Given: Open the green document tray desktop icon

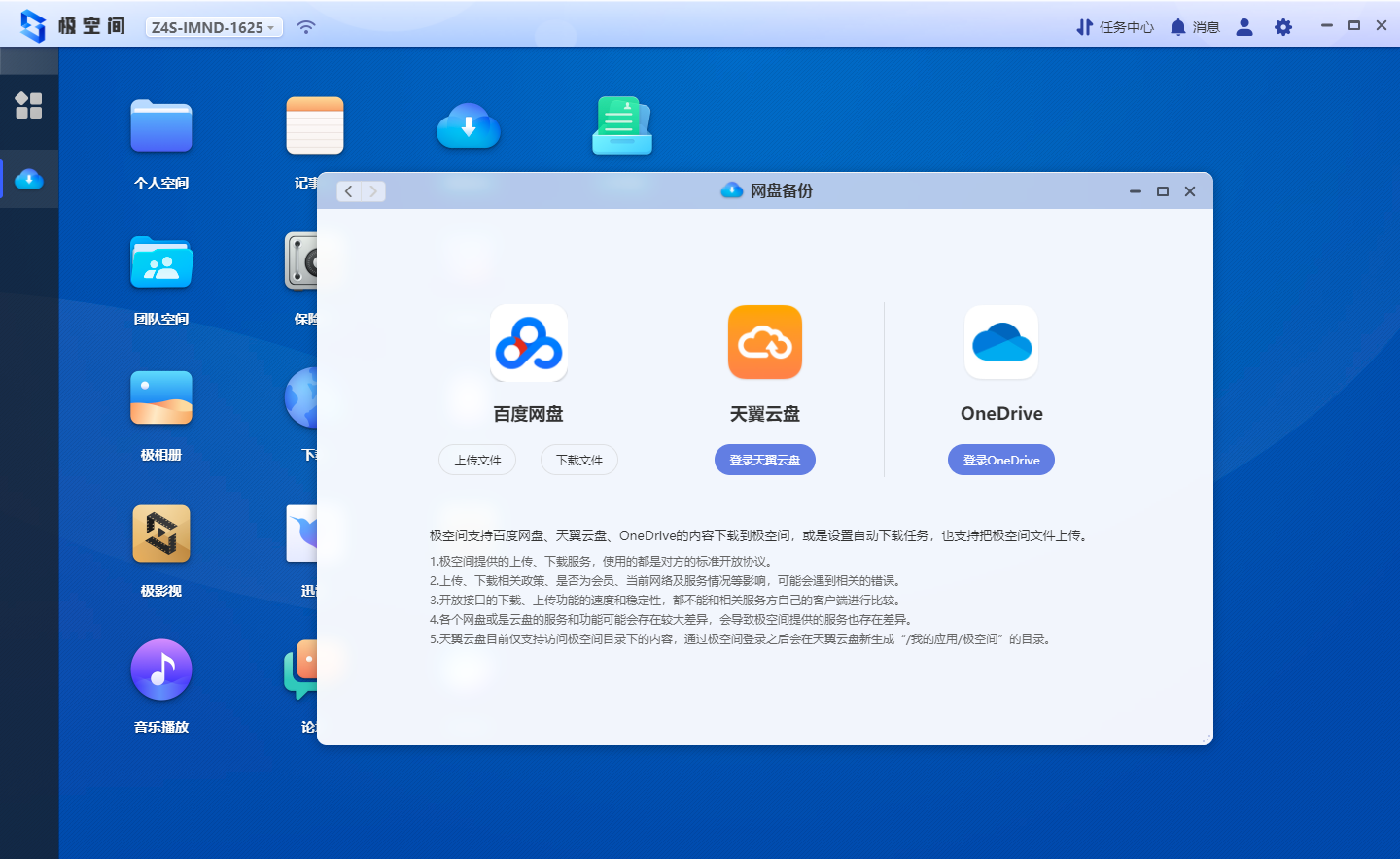Looking at the screenshot, I should (x=622, y=125).
